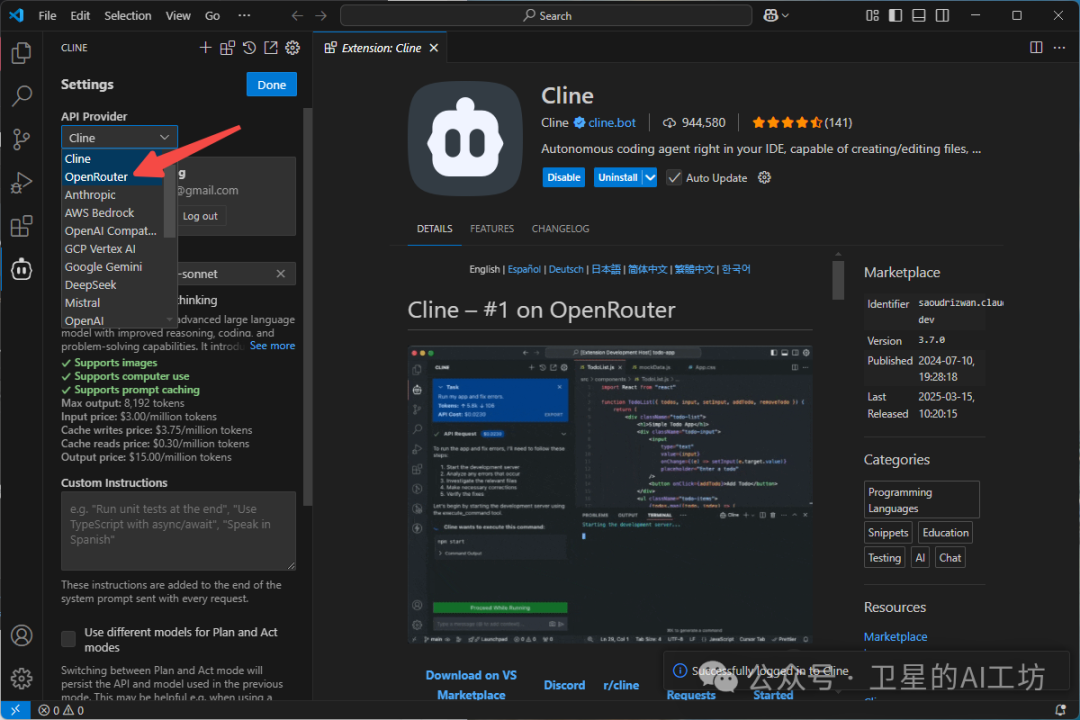
Task: Select the Source Control icon
Action: [21, 139]
